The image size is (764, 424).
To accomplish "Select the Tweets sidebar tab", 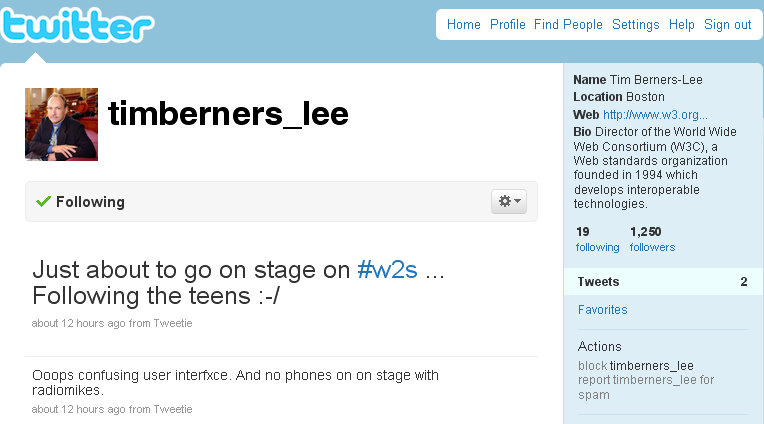I will click(x=664, y=282).
